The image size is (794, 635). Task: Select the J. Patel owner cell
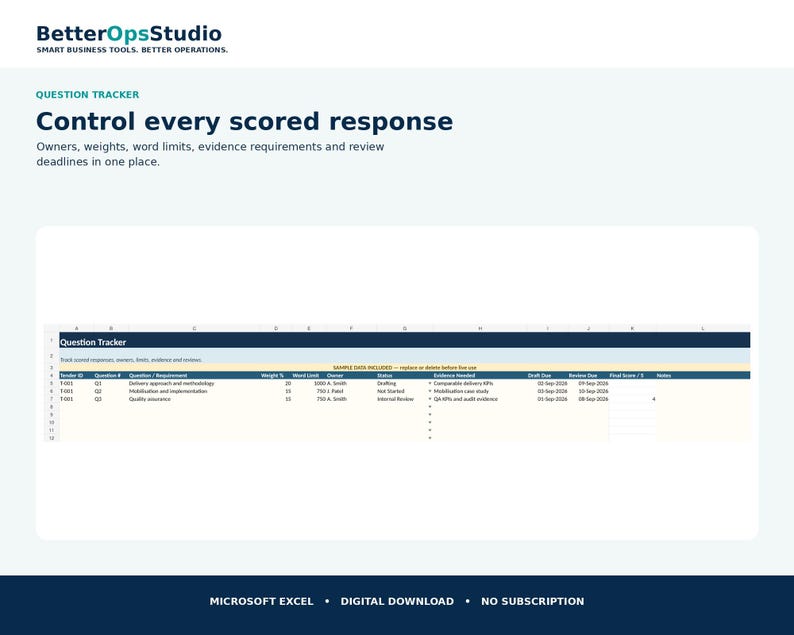(351, 391)
